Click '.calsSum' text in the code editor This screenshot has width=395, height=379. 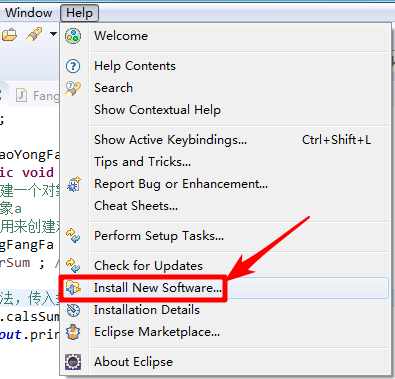pyautogui.click(x=30, y=317)
